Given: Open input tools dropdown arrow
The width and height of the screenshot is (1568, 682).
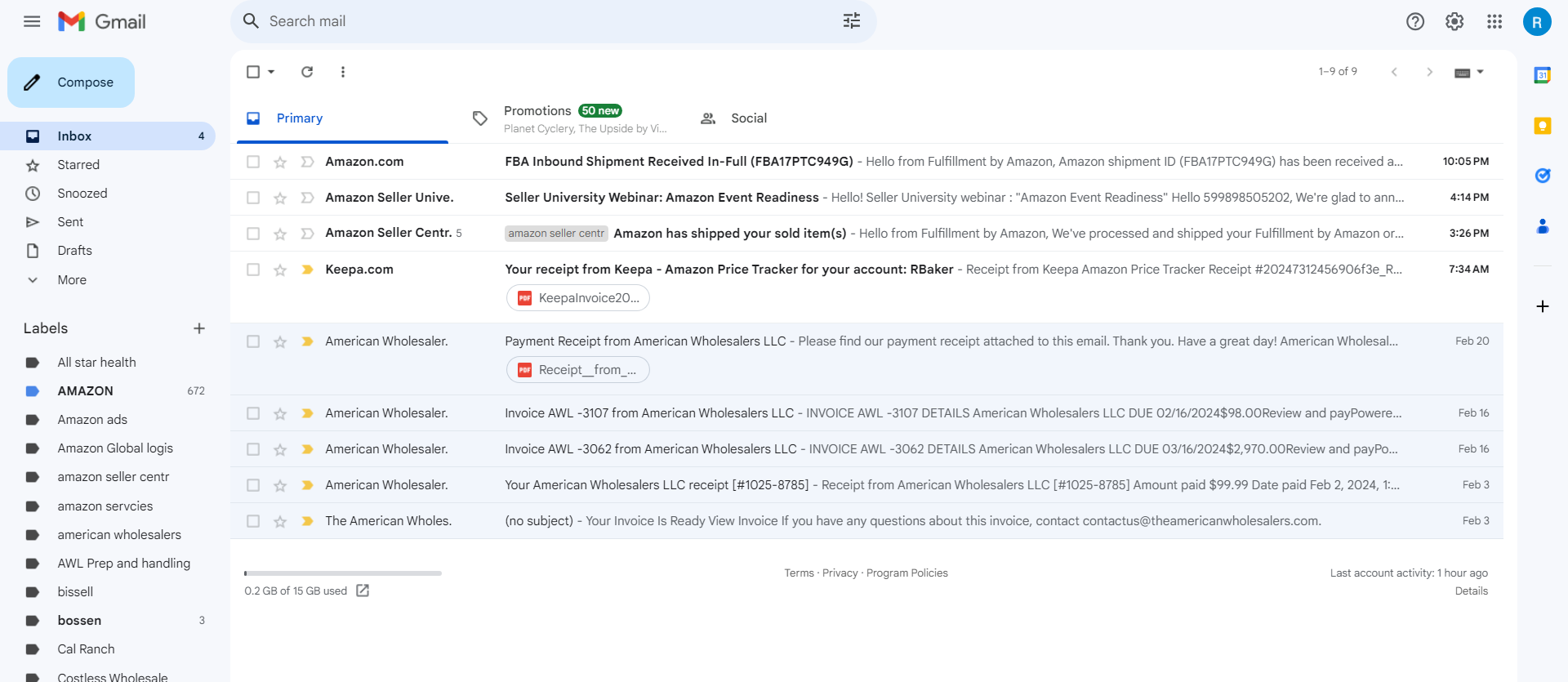Looking at the screenshot, I should [1480, 72].
